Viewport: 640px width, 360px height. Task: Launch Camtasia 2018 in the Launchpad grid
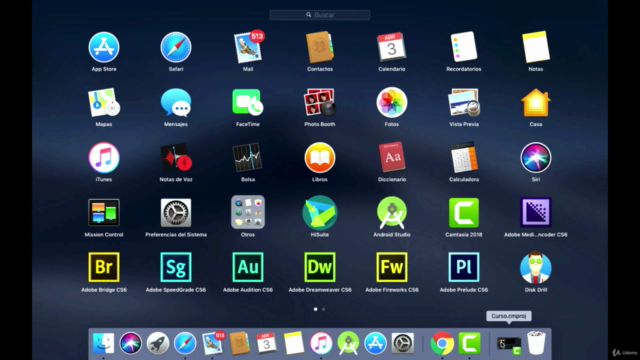coord(464,213)
